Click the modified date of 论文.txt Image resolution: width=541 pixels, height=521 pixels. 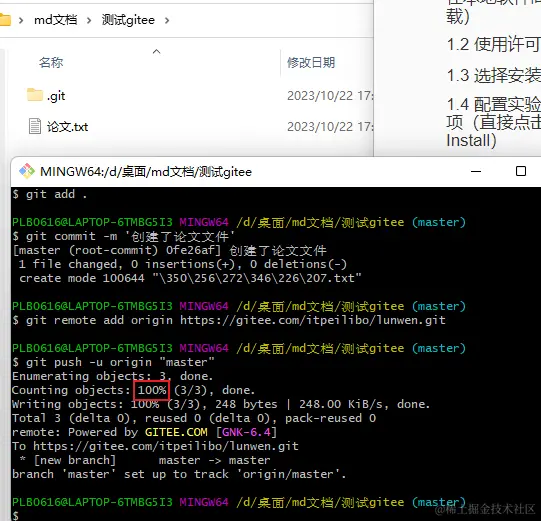tap(330, 127)
